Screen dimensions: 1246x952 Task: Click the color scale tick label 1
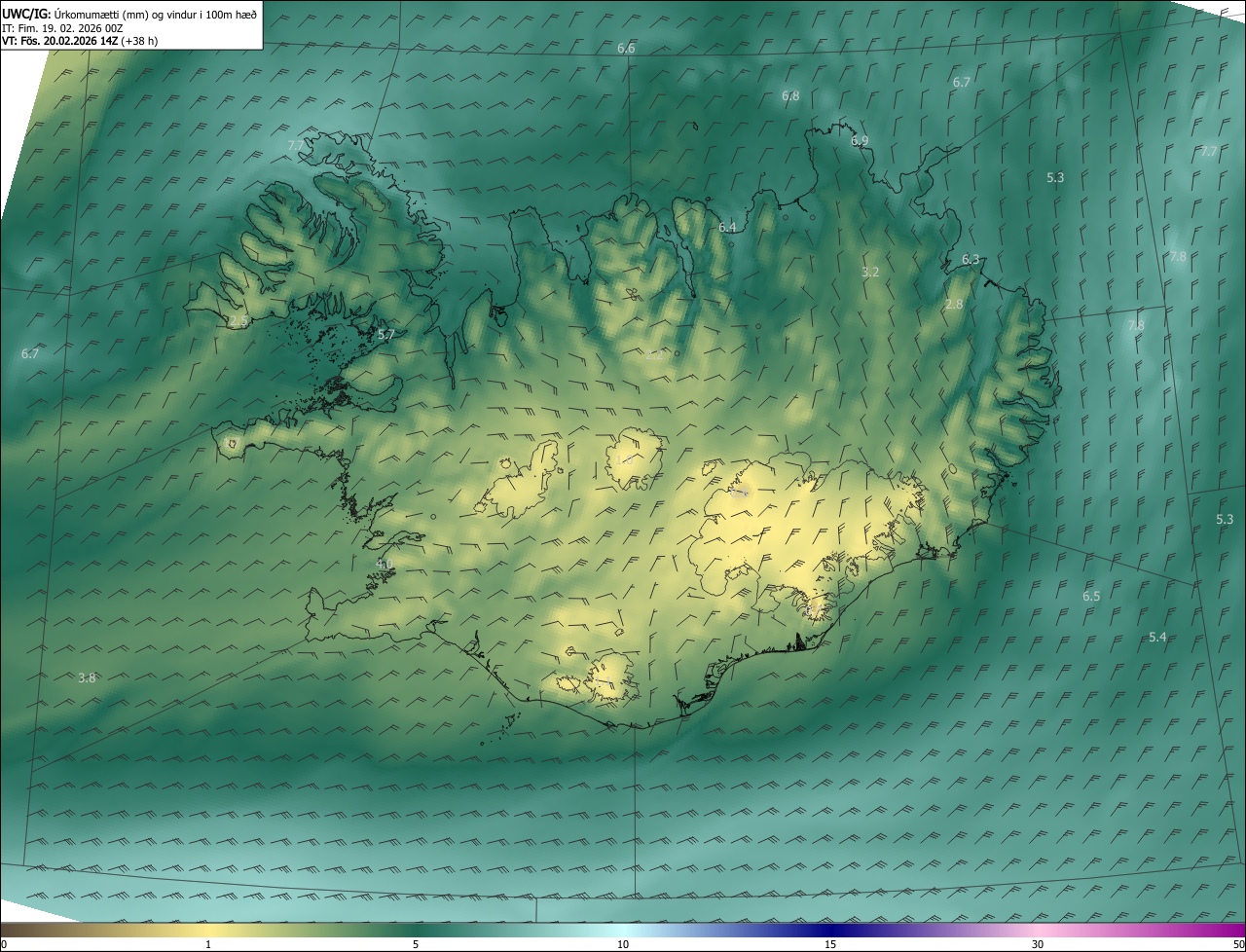tap(208, 945)
